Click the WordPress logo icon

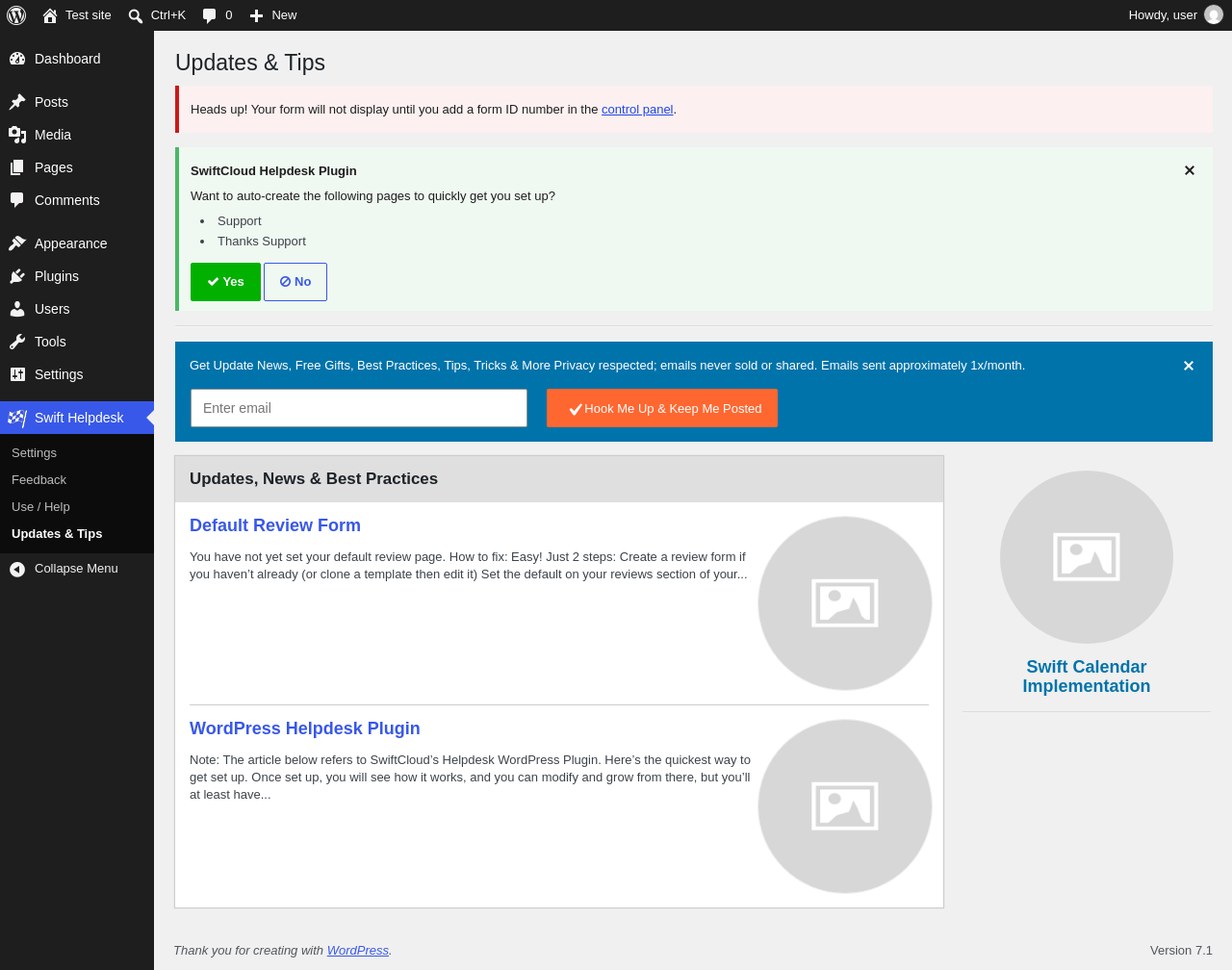tap(16, 15)
